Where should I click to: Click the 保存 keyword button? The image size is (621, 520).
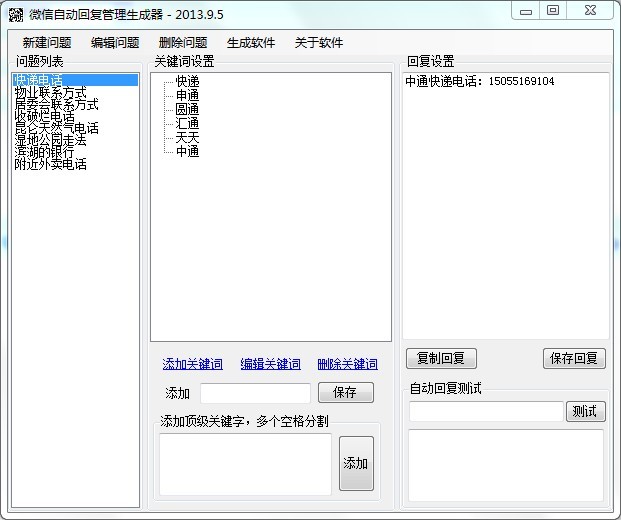[346, 392]
